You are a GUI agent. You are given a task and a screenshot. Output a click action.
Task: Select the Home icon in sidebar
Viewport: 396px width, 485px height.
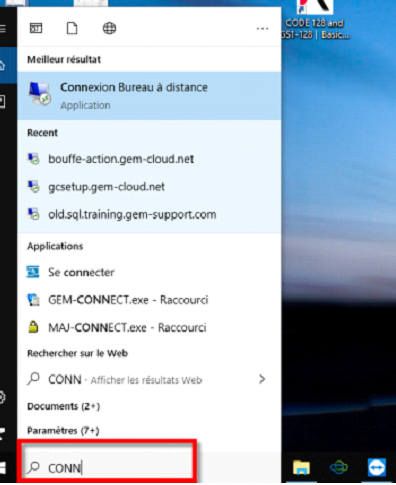3,65
